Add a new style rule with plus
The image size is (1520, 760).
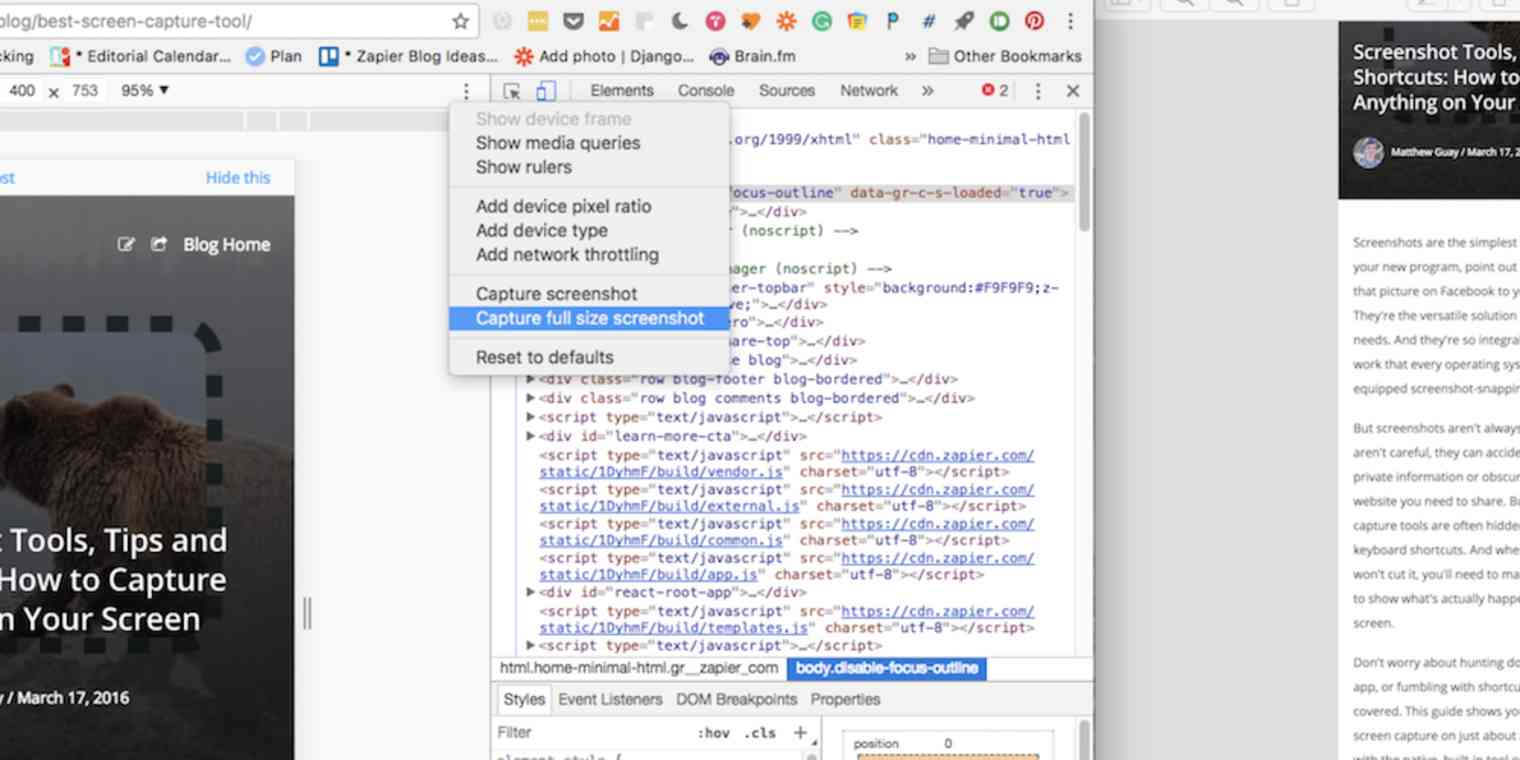(x=799, y=733)
